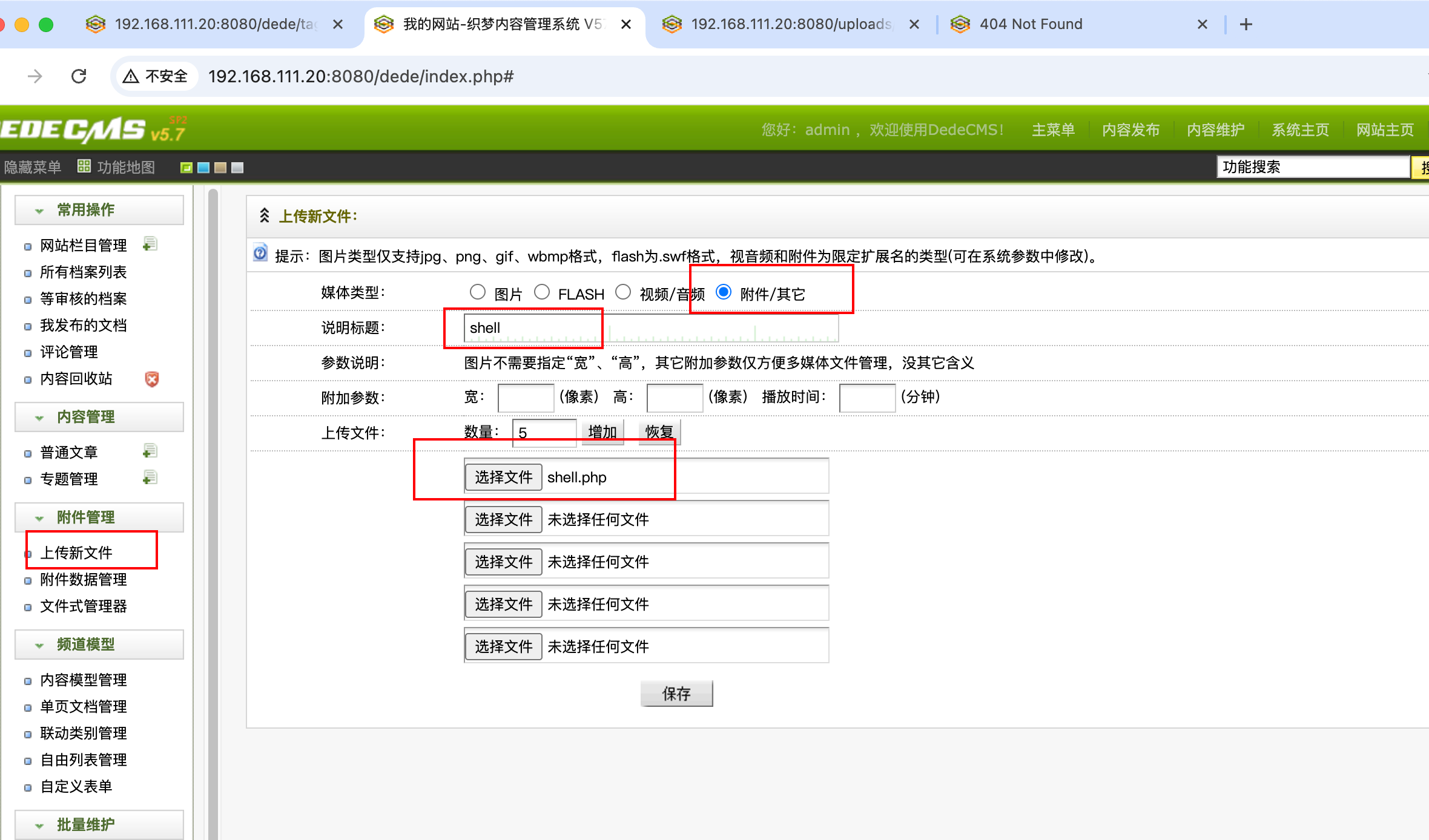The image size is (1429, 840).
Task: Click the 增加 button next to quantity
Action: tap(602, 432)
